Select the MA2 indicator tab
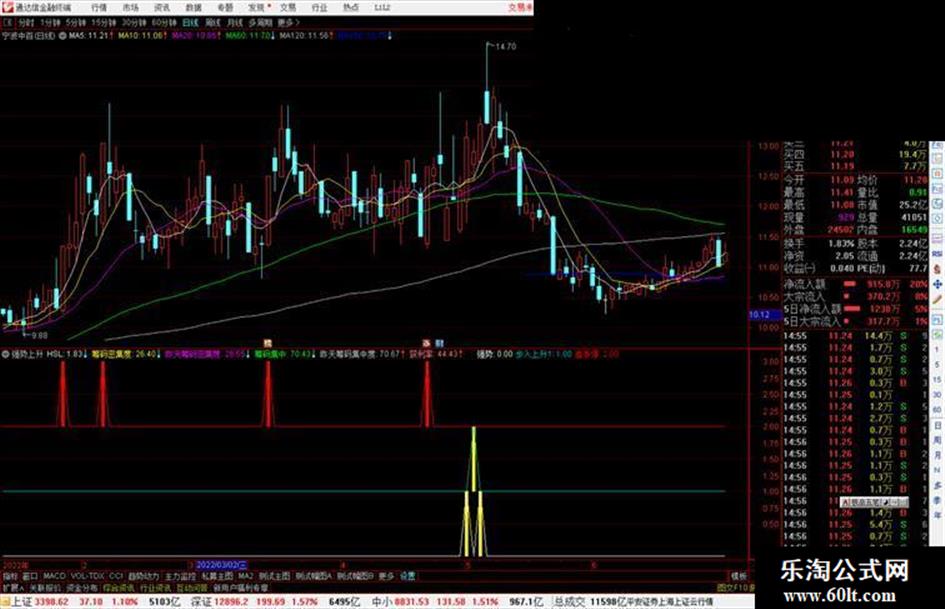Viewport: 945px width, 609px height. click(x=245, y=576)
